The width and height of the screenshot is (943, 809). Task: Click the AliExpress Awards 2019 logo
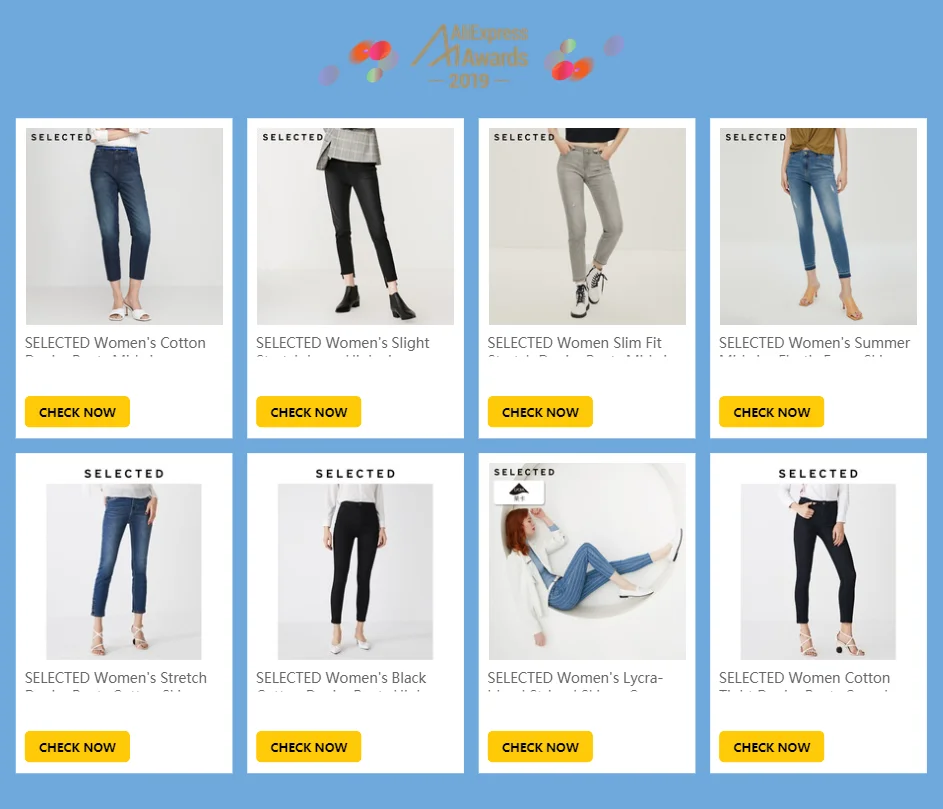coord(470,57)
